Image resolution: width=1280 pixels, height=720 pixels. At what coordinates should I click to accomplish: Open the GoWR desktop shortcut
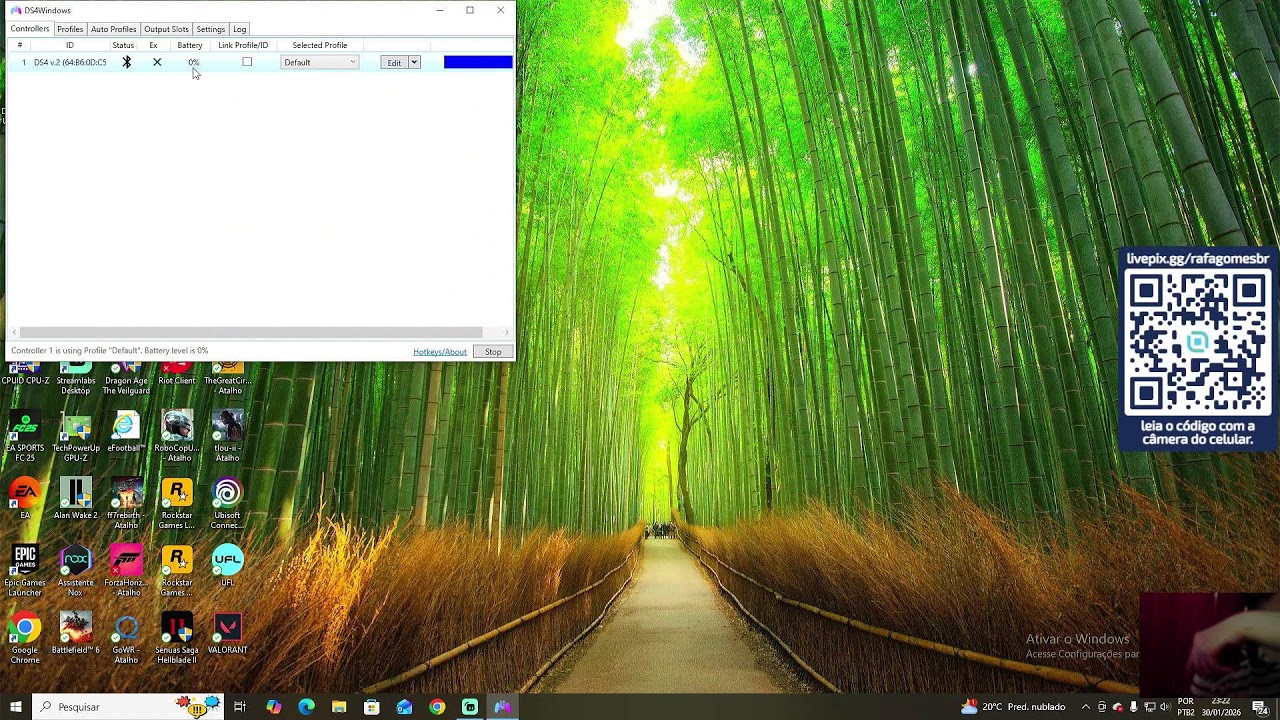pos(126,638)
